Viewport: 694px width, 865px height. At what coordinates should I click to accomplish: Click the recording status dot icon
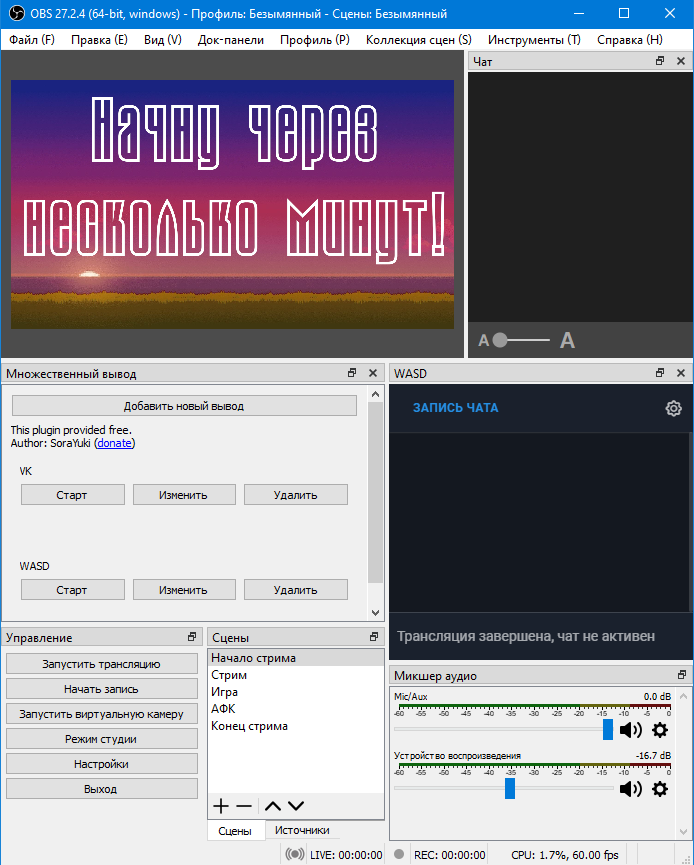coord(399,854)
